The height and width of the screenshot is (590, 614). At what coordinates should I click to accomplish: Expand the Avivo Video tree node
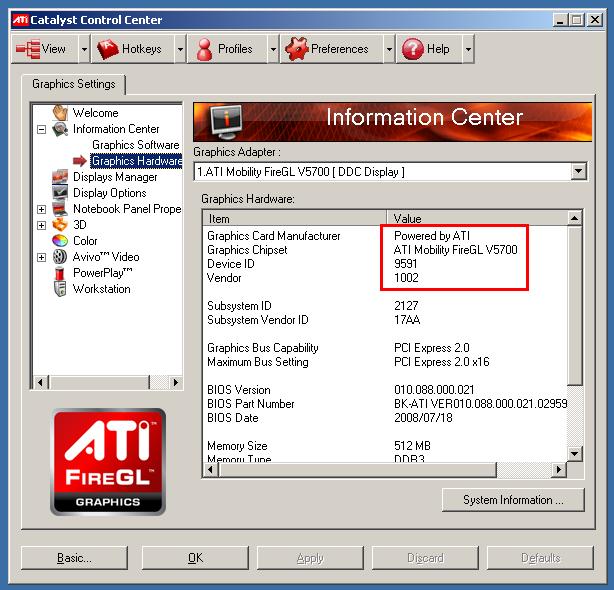tap(41, 257)
